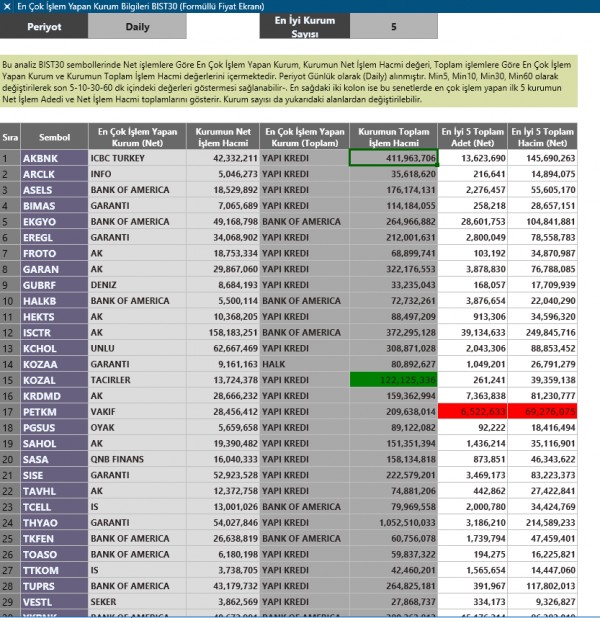The image size is (600, 618).
Task: Click the TACIRLER cell in KOZAL row
Action: pyautogui.click(x=137, y=380)
